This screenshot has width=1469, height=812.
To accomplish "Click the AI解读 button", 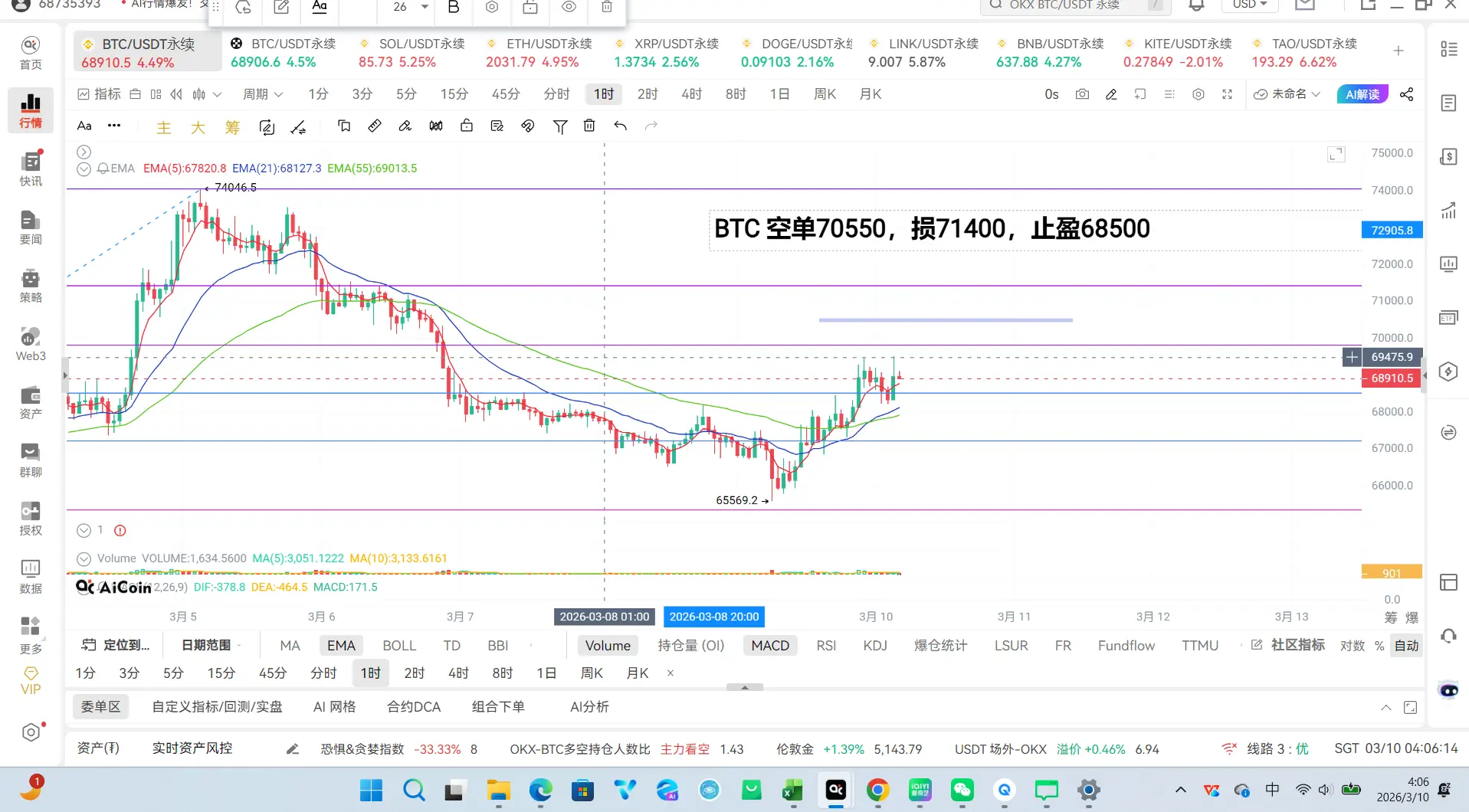I will click(1362, 94).
